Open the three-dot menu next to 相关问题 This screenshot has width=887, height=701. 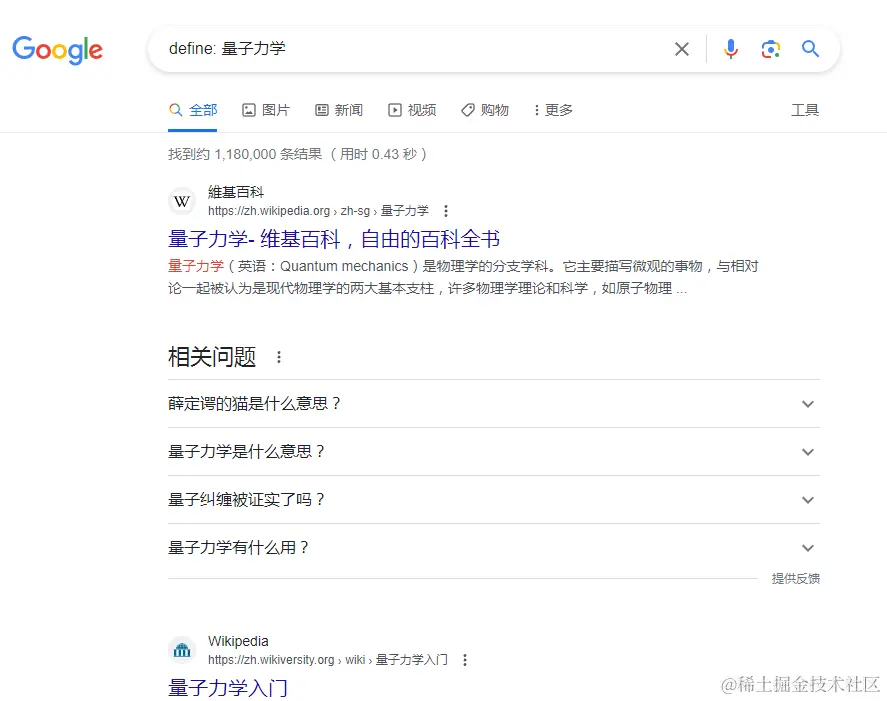tap(279, 357)
